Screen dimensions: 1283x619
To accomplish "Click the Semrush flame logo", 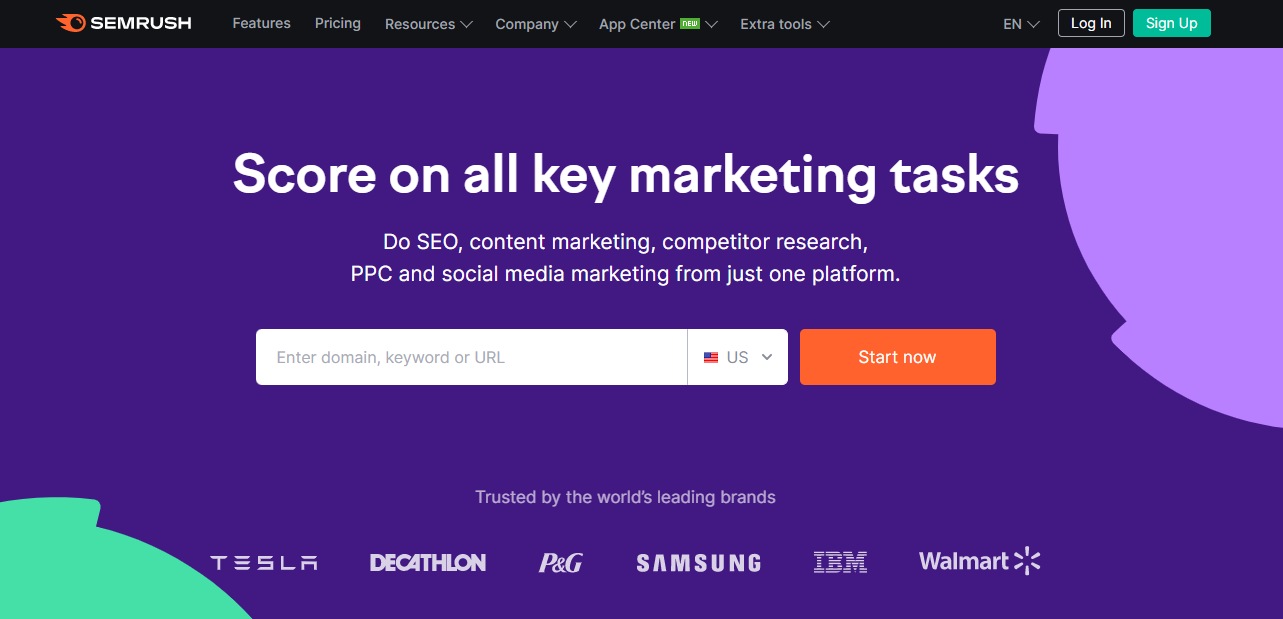I will click(x=71, y=23).
